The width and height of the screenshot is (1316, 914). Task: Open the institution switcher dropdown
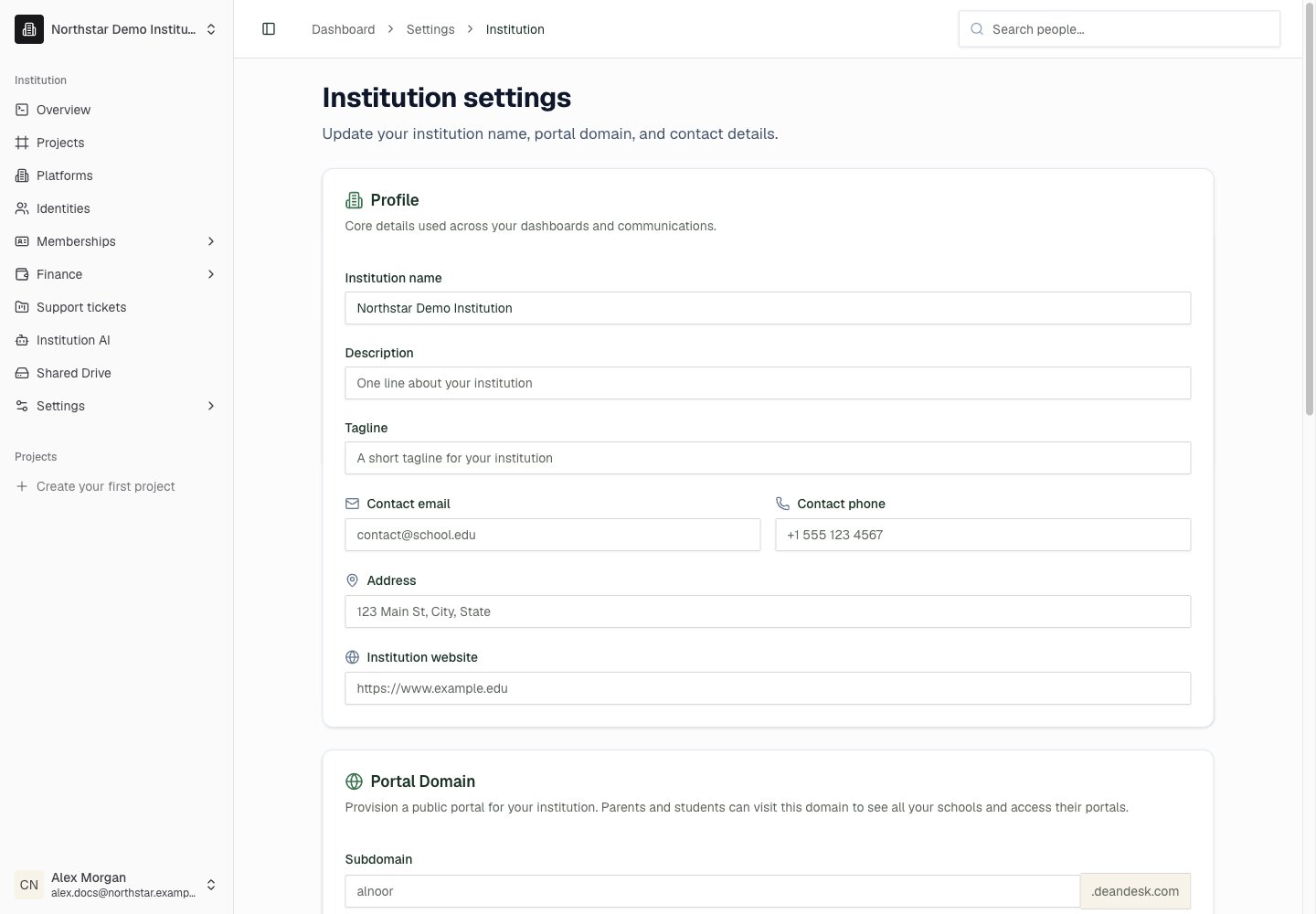(117, 29)
